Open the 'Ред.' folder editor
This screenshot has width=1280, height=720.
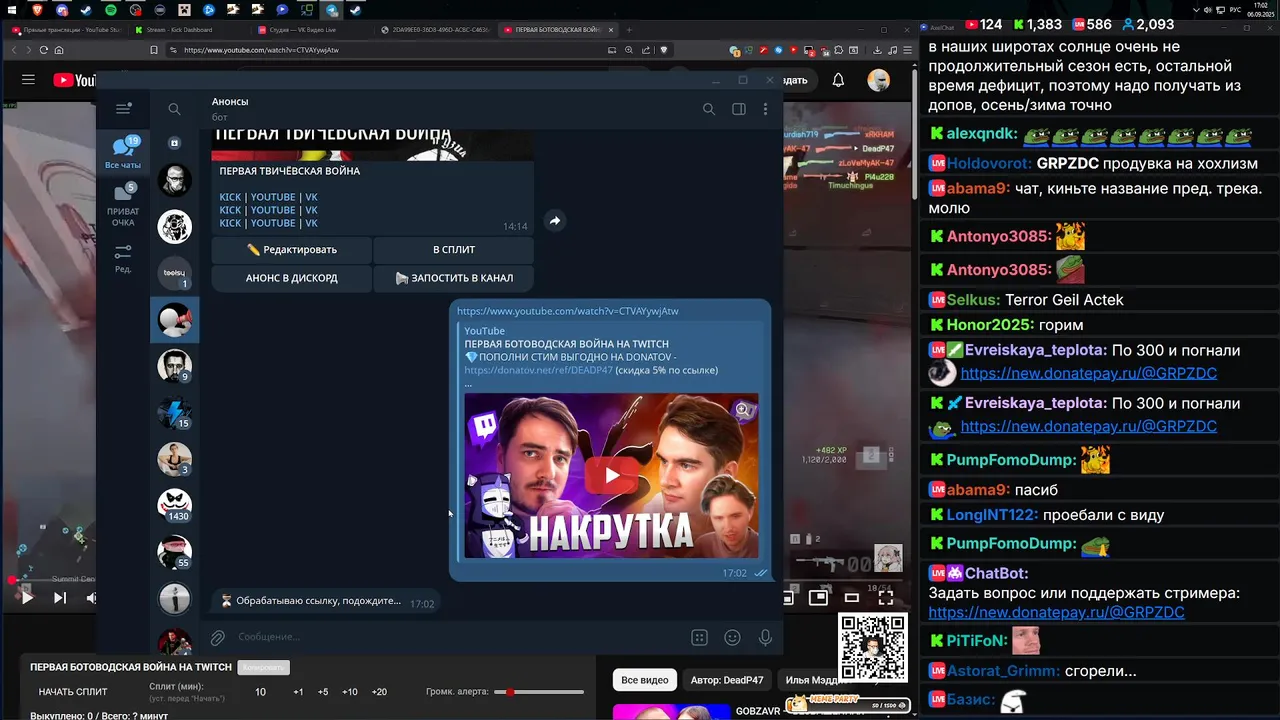[x=123, y=257]
